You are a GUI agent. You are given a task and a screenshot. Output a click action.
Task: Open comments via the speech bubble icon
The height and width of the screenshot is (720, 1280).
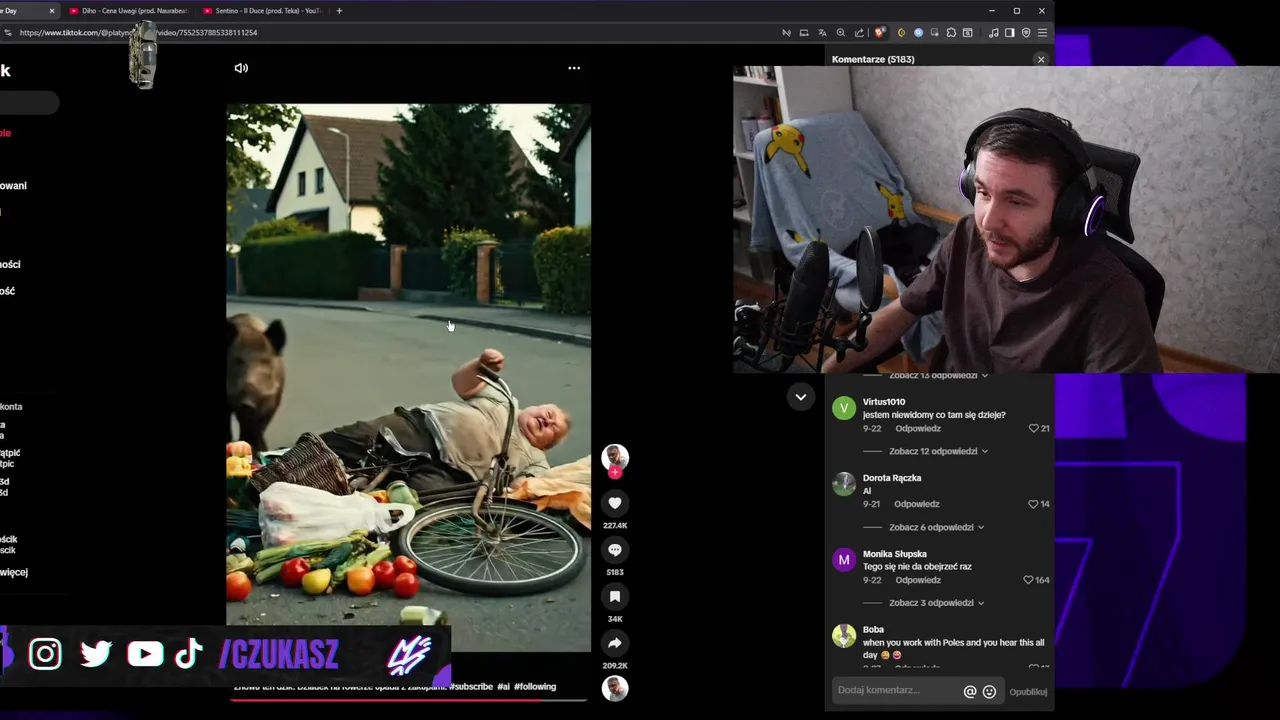[615, 550]
